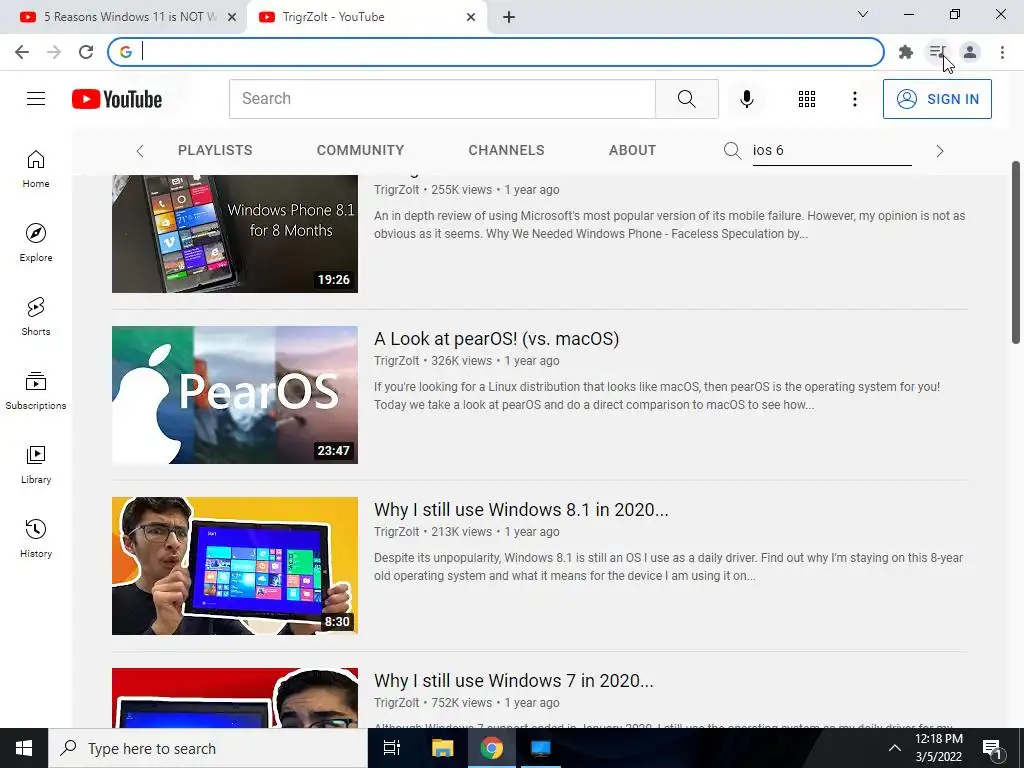Switch to the Community tab
Viewport: 1024px width, 768px height.
pyautogui.click(x=360, y=150)
